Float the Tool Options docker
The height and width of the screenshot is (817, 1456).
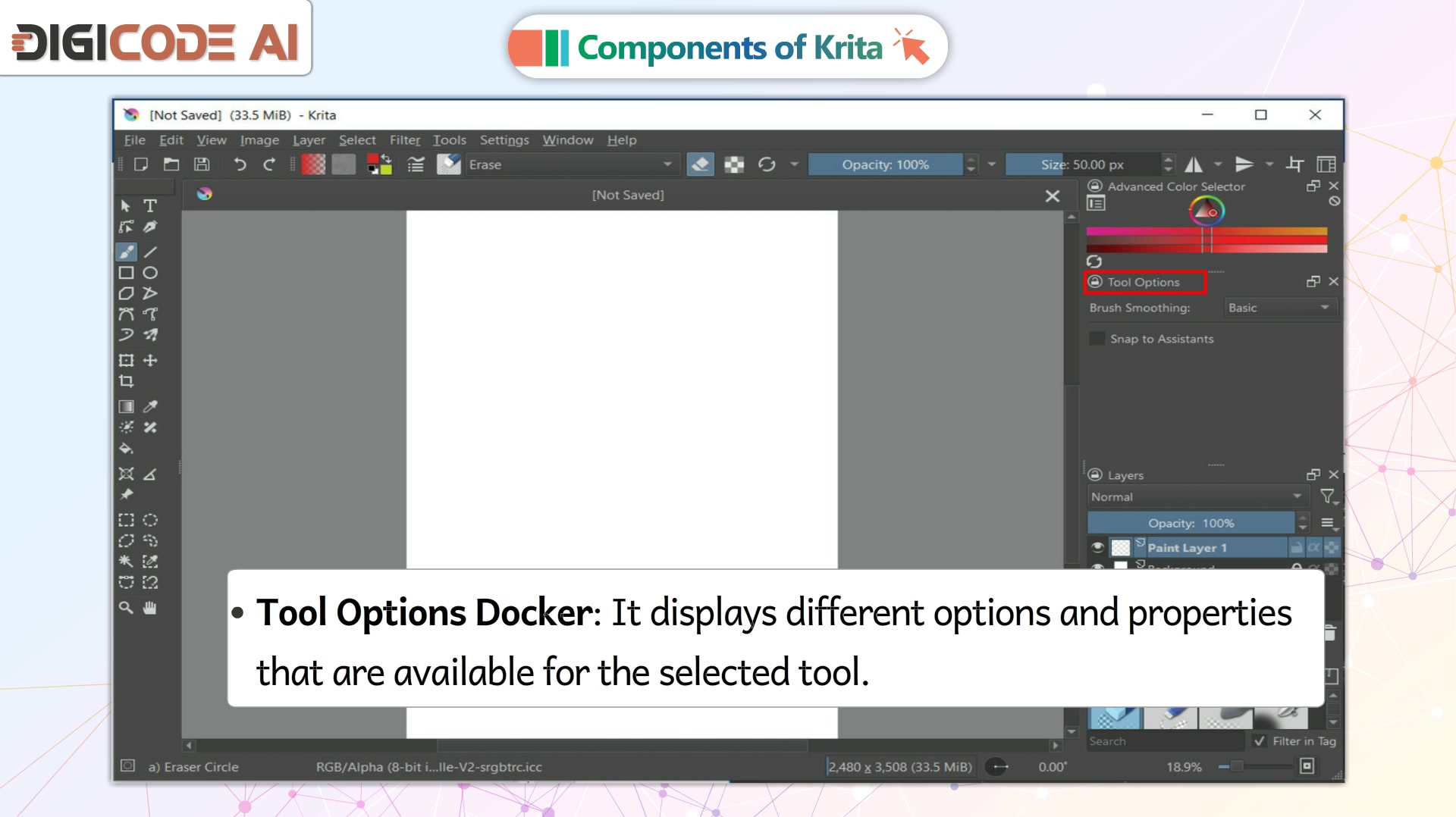tap(1313, 281)
